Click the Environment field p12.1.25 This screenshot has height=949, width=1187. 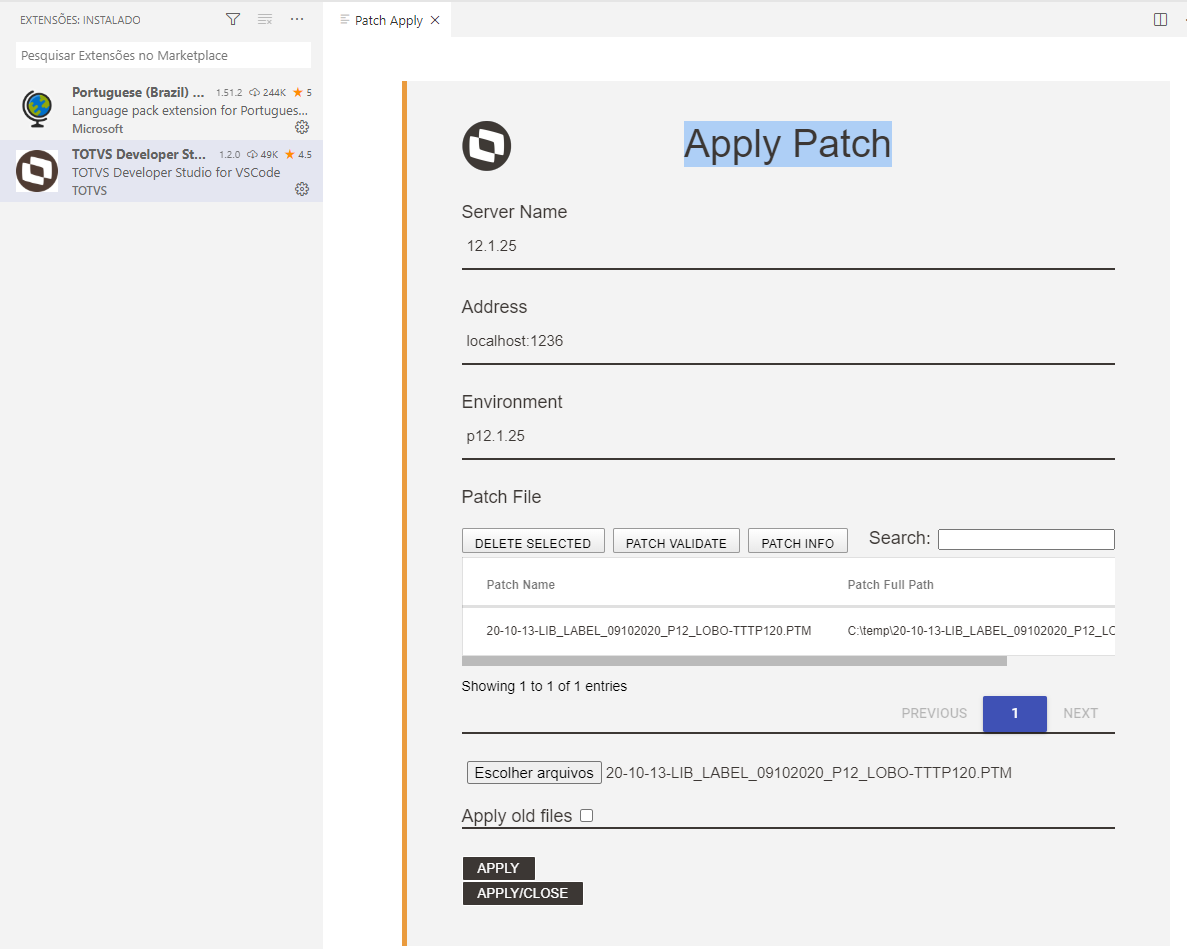pyautogui.click(x=788, y=436)
